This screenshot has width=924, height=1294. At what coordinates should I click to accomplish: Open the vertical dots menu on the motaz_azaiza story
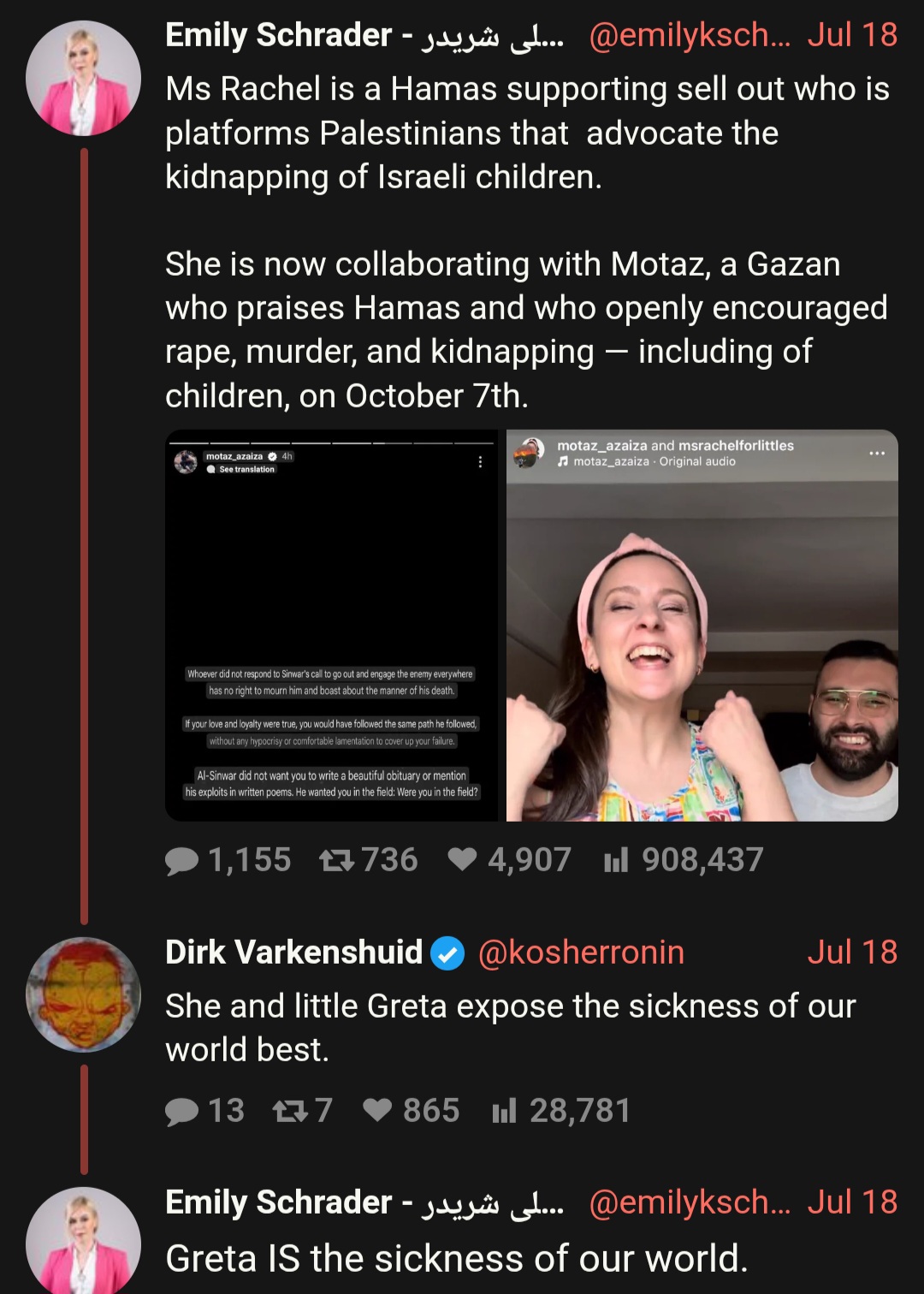[480, 462]
